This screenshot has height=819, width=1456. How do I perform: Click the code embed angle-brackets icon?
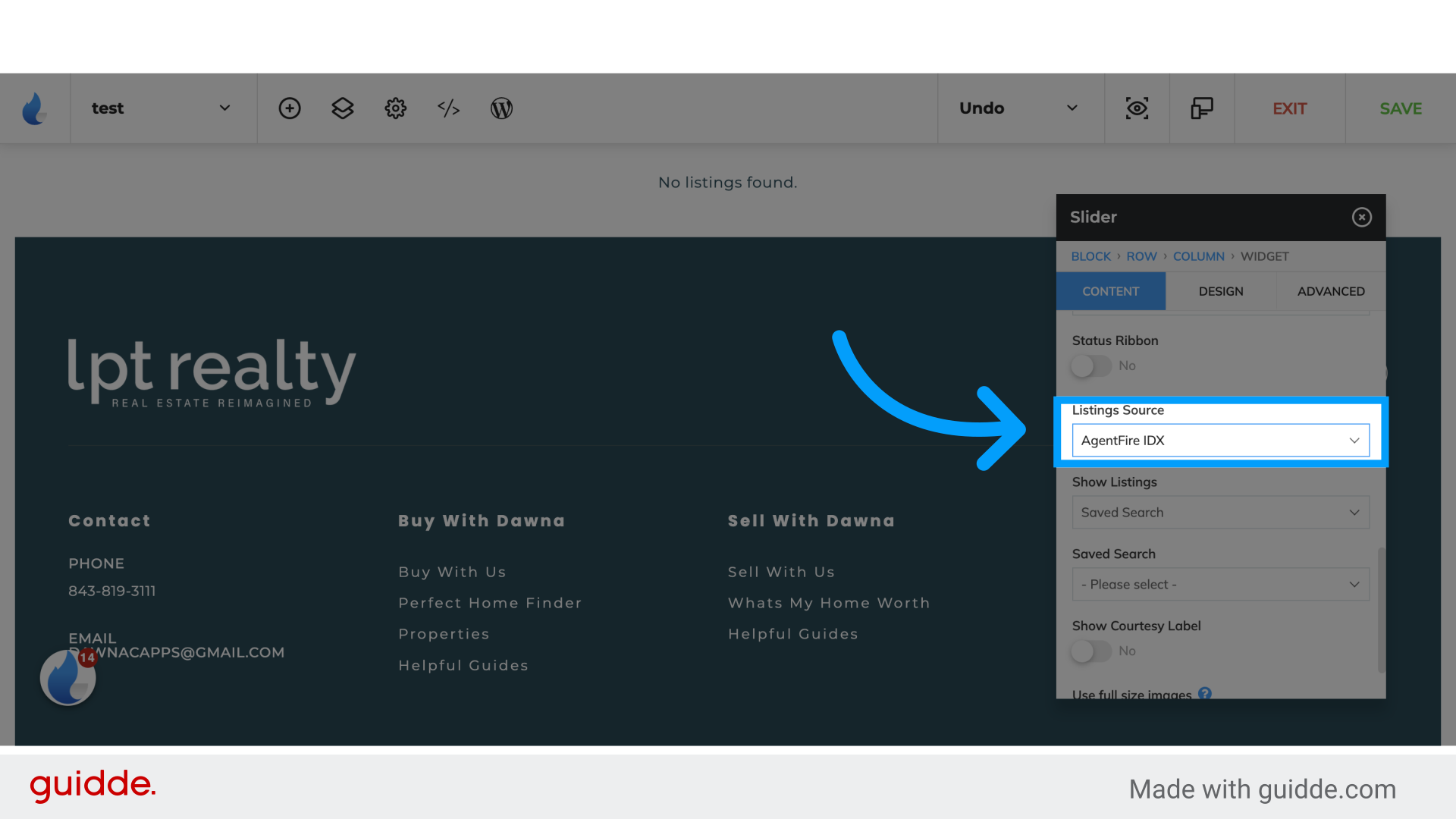(448, 108)
